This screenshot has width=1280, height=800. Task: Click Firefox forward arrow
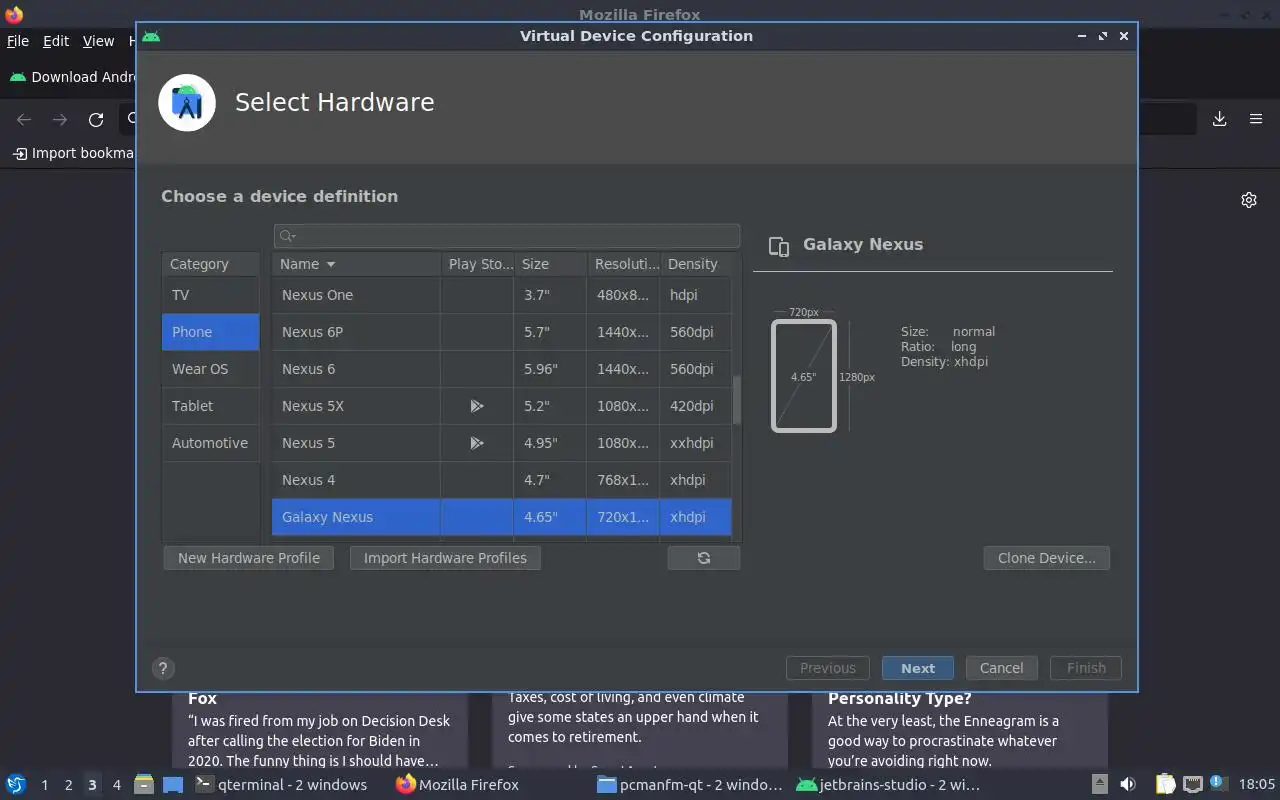click(60, 120)
